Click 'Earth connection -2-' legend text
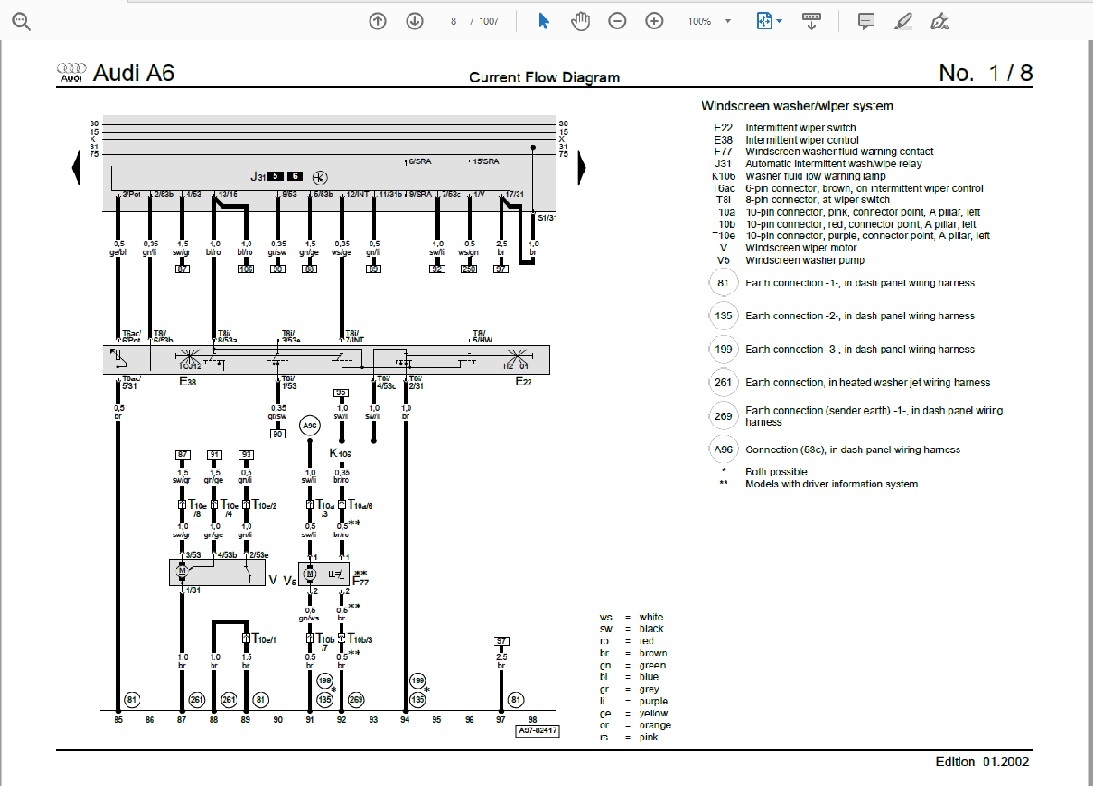Screen dimensions: 1093x786 pyautogui.click(x=860, y=316)
